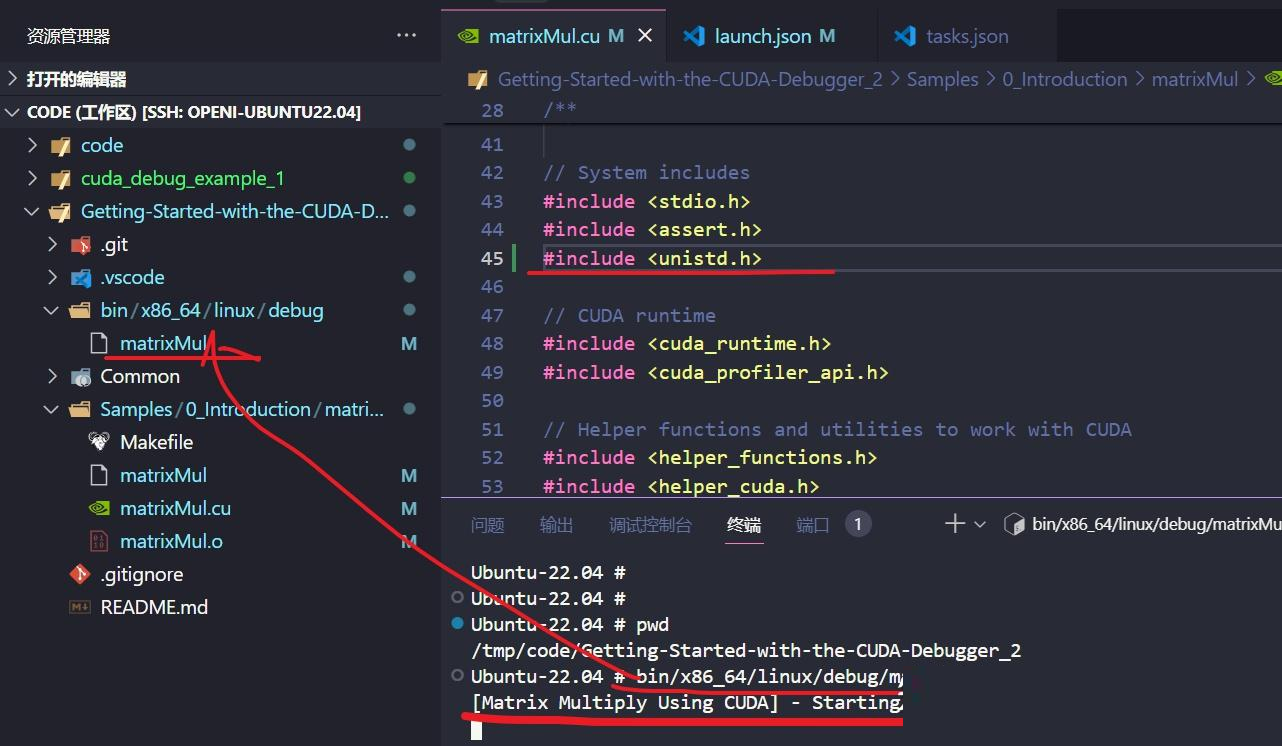Click the NVIDIA icon on matrixMul.cu tab
The height and width of the screenshot is (746, 1282).
(x=467, y=36)
